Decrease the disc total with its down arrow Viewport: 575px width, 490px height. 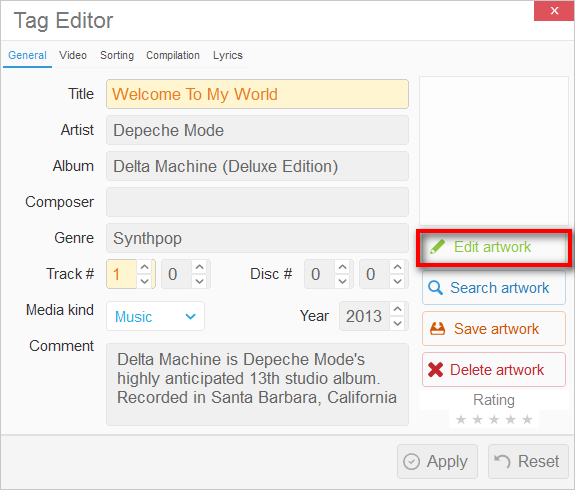pos(398,281)
